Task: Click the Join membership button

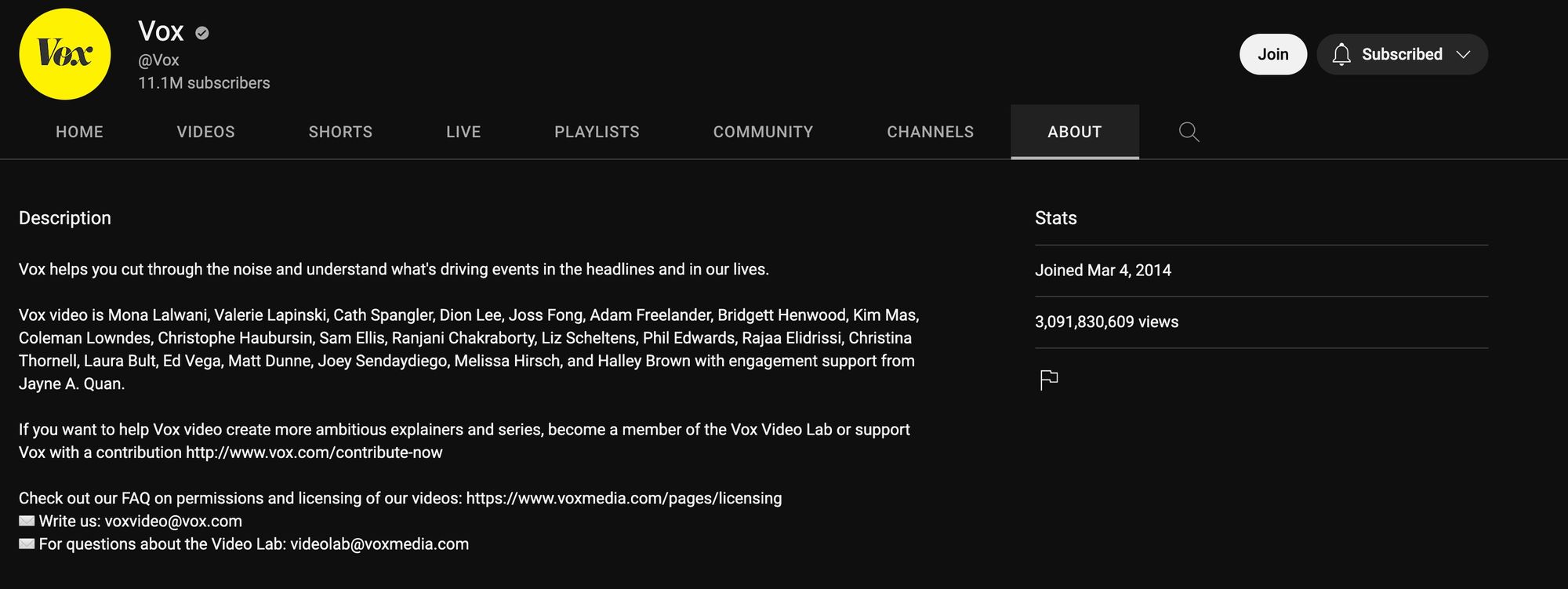Action: 1273,54
